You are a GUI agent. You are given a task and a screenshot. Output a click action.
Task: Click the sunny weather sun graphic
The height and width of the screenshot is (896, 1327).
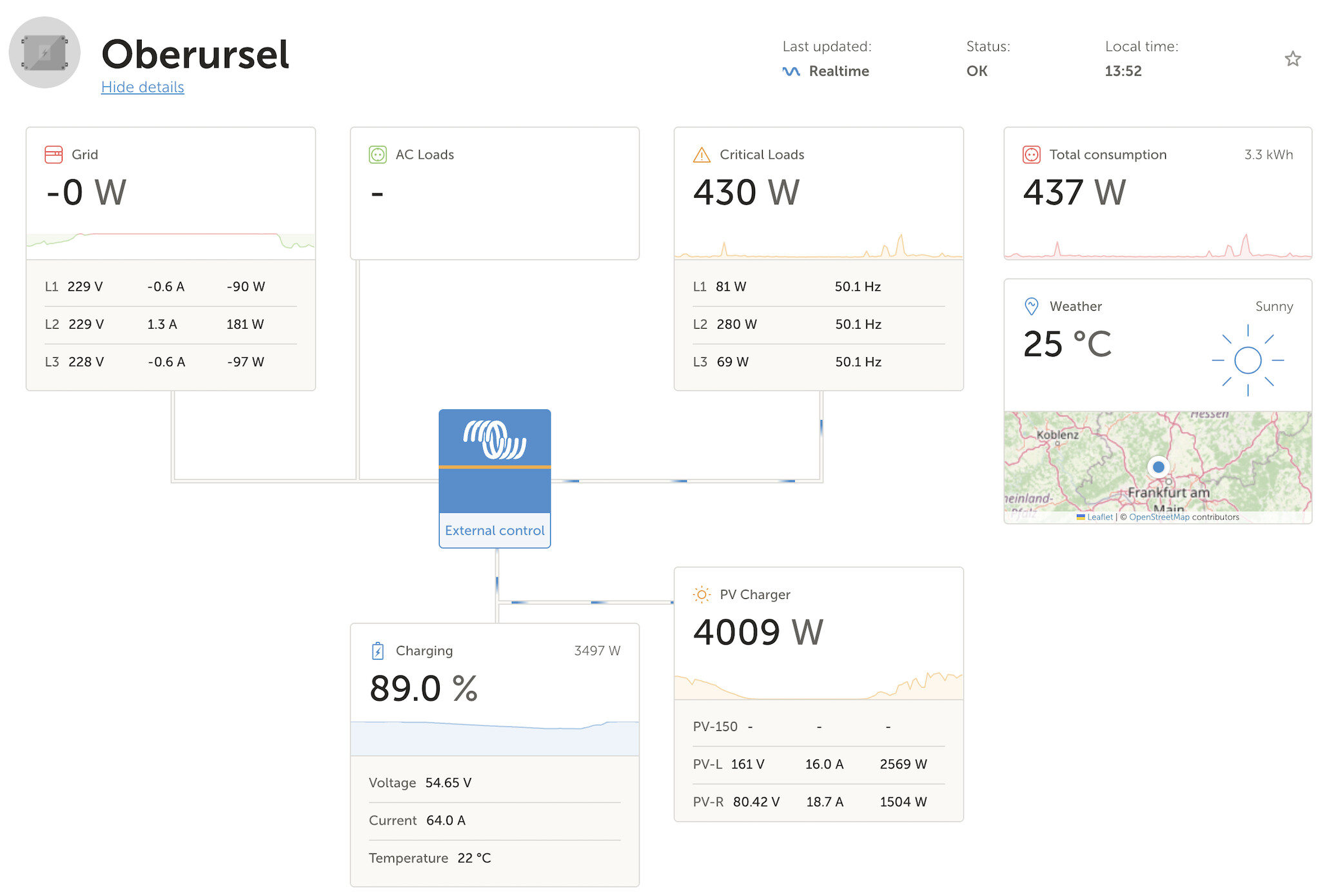click(1248, 360)
